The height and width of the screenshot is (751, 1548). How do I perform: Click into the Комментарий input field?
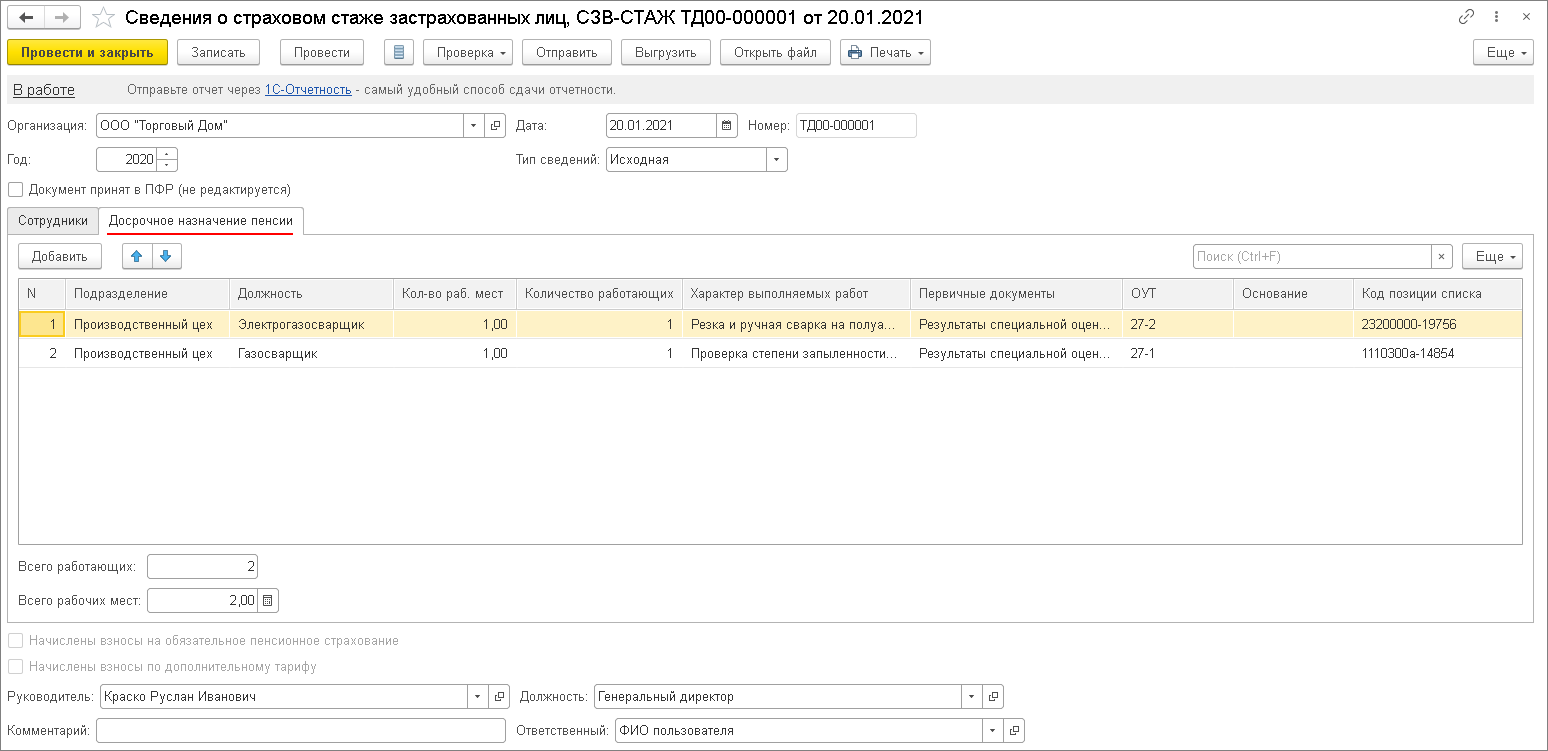(x=301, y=731)
